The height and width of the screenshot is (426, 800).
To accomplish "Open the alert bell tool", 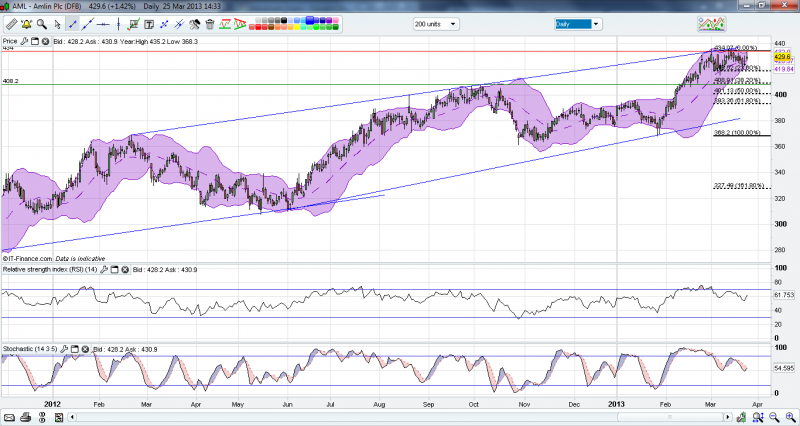I will pos(27,24).
